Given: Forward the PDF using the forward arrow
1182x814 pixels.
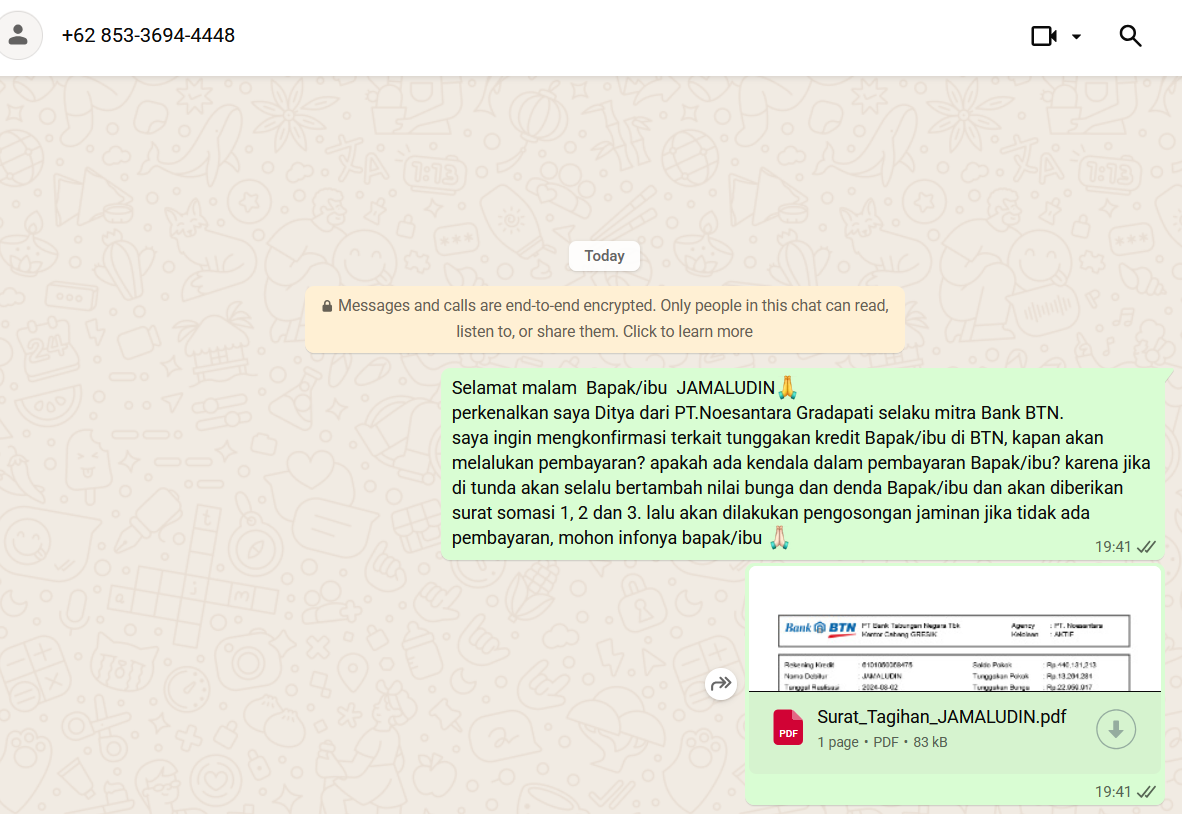Looking at the screenshot, I should coord(720,684).
